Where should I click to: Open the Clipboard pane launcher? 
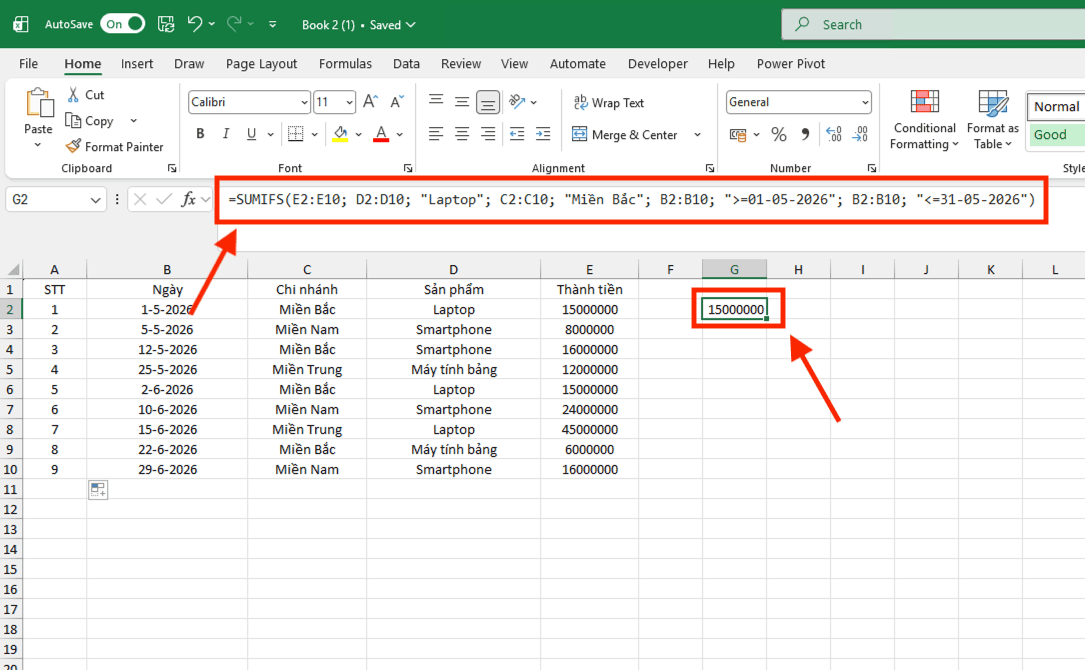click(172, 168)
